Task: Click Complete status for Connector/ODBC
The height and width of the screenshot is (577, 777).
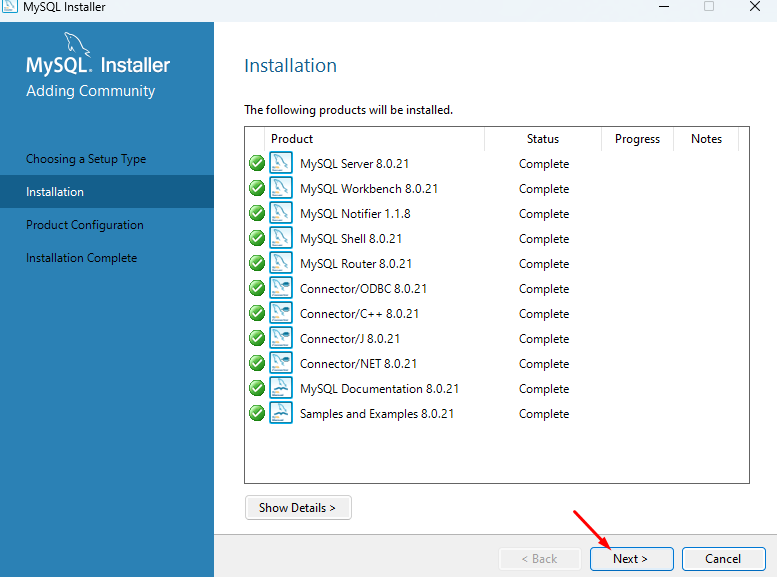Action: pos(544,288)
